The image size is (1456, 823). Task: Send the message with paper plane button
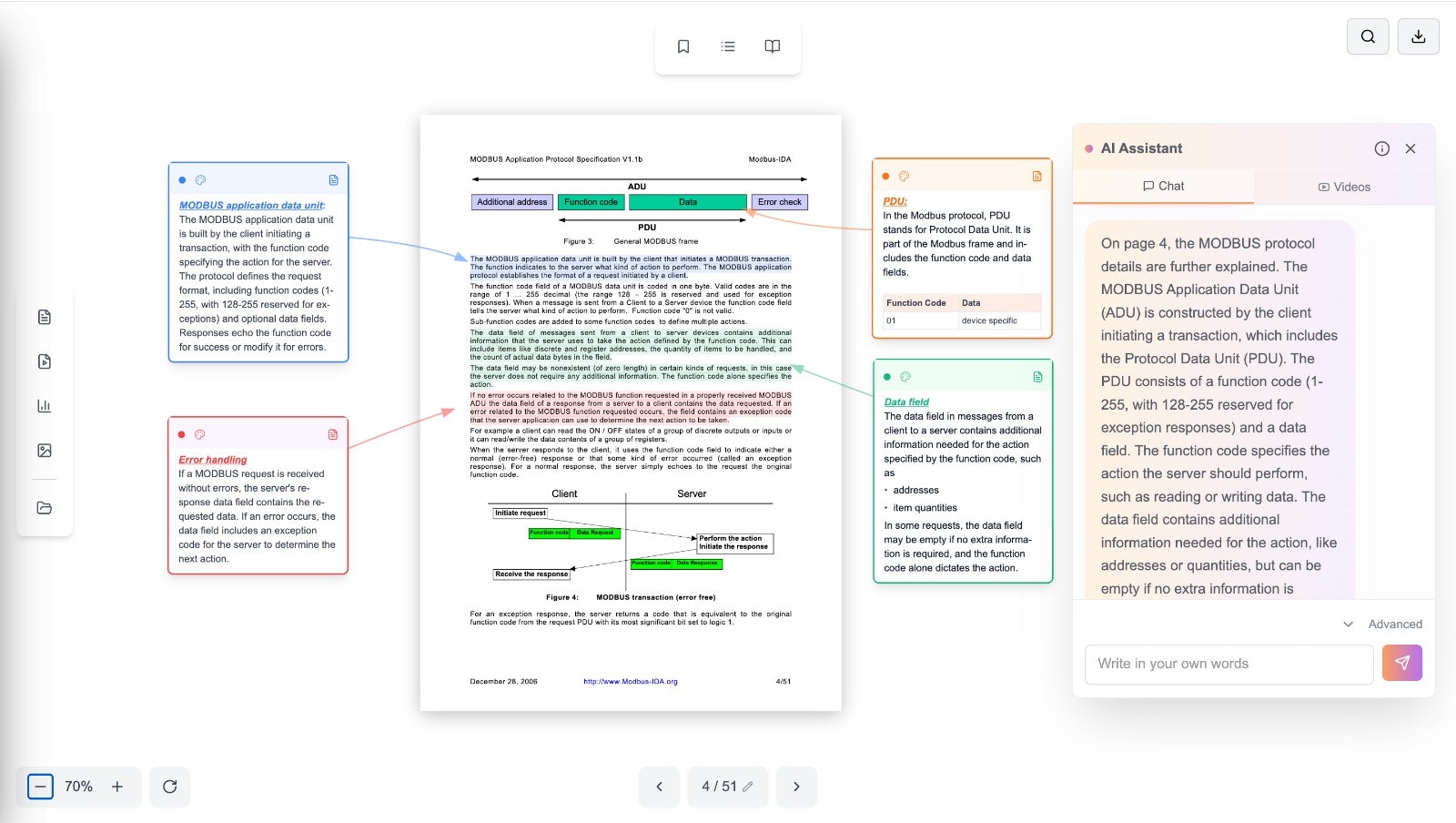(x=1402, y=663)
